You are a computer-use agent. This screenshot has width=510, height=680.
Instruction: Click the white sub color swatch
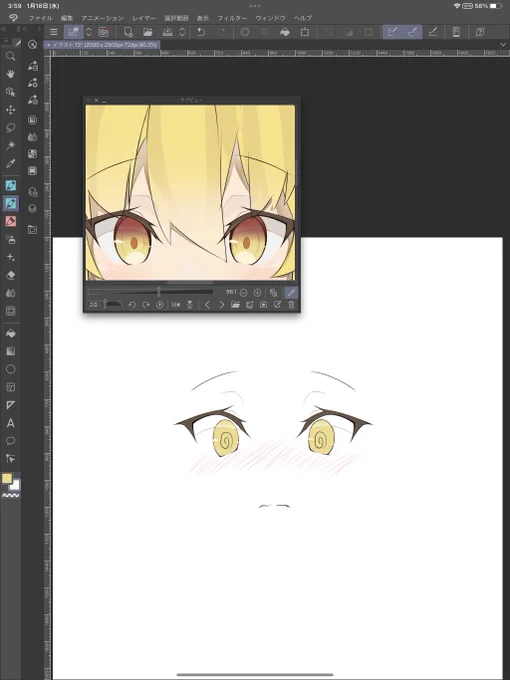[16, 485]
